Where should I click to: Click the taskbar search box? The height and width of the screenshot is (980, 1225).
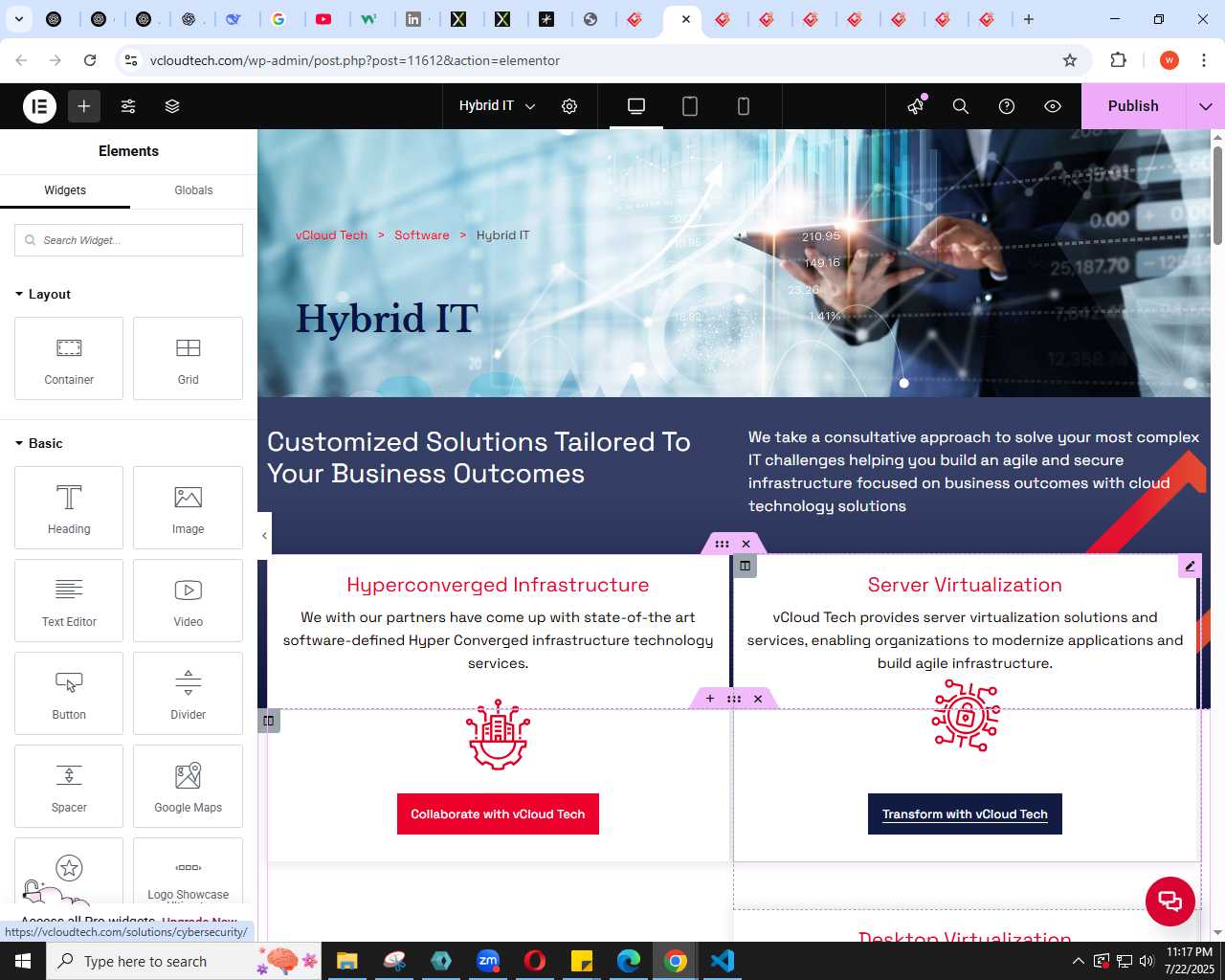point(182,961)
